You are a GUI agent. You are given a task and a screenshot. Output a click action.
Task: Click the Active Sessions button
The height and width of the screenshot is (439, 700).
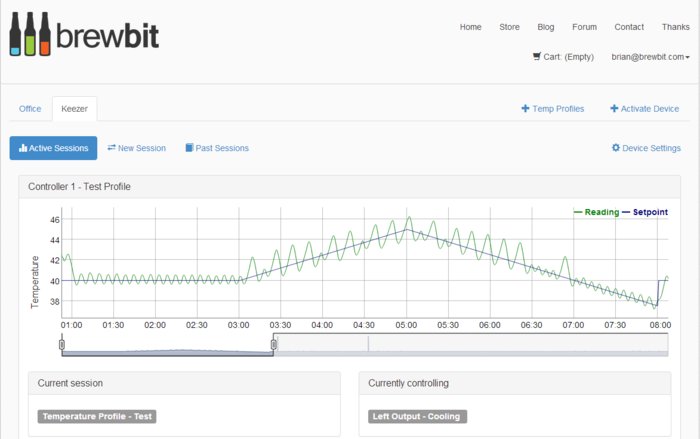53,148
